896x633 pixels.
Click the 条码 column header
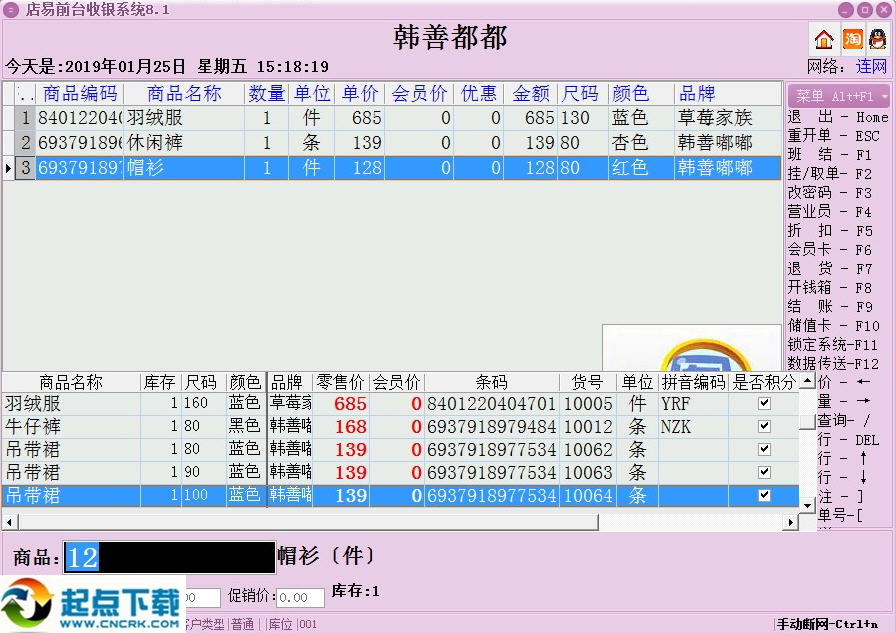coord(491,382)
